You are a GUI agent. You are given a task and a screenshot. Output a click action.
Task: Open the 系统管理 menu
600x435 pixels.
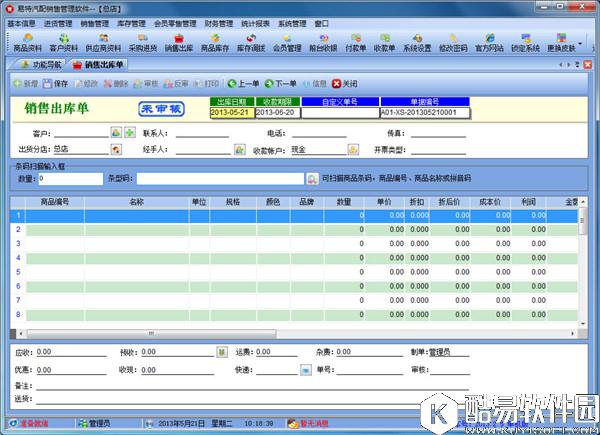[x=292, y=23]
